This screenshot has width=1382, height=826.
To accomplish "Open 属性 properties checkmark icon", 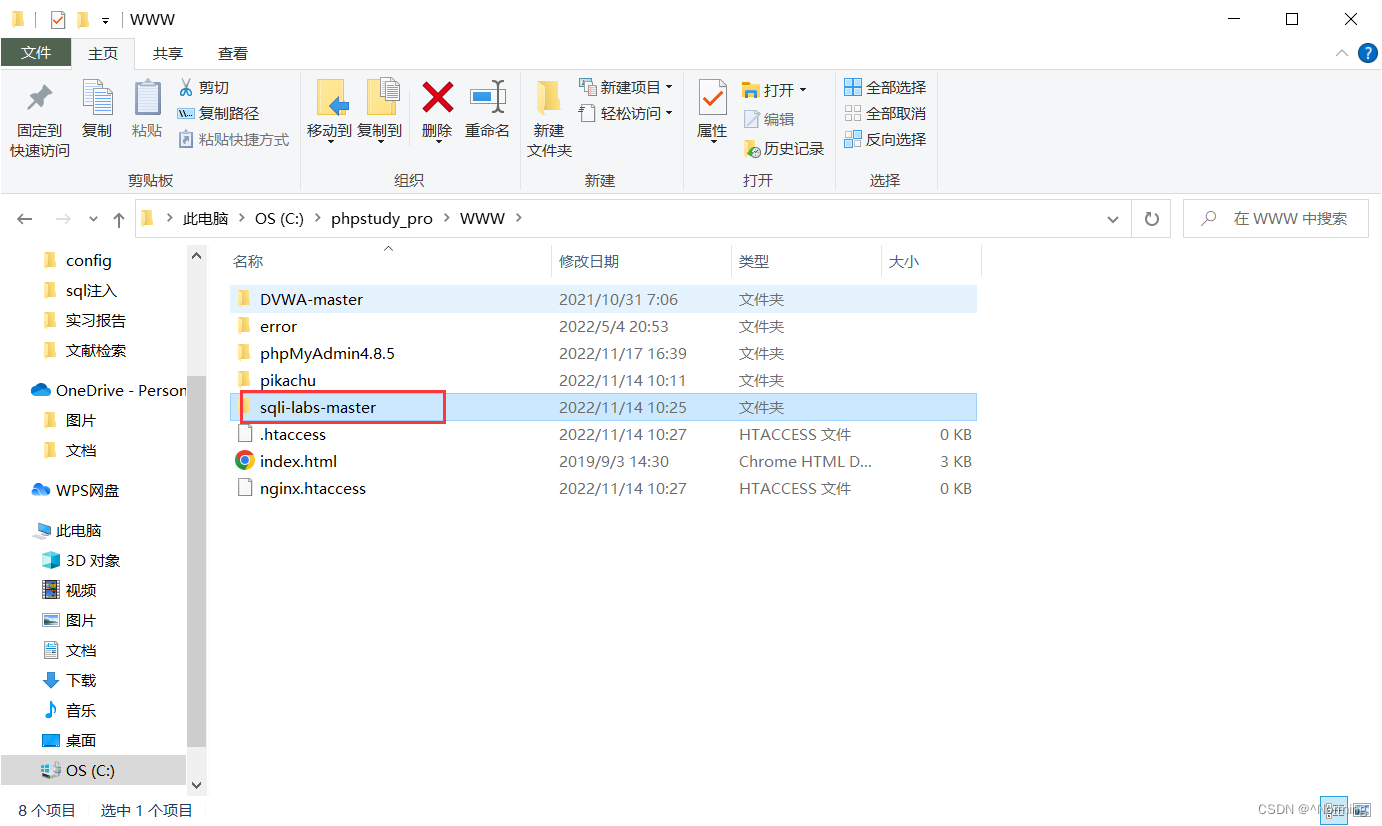I will 712,98.
